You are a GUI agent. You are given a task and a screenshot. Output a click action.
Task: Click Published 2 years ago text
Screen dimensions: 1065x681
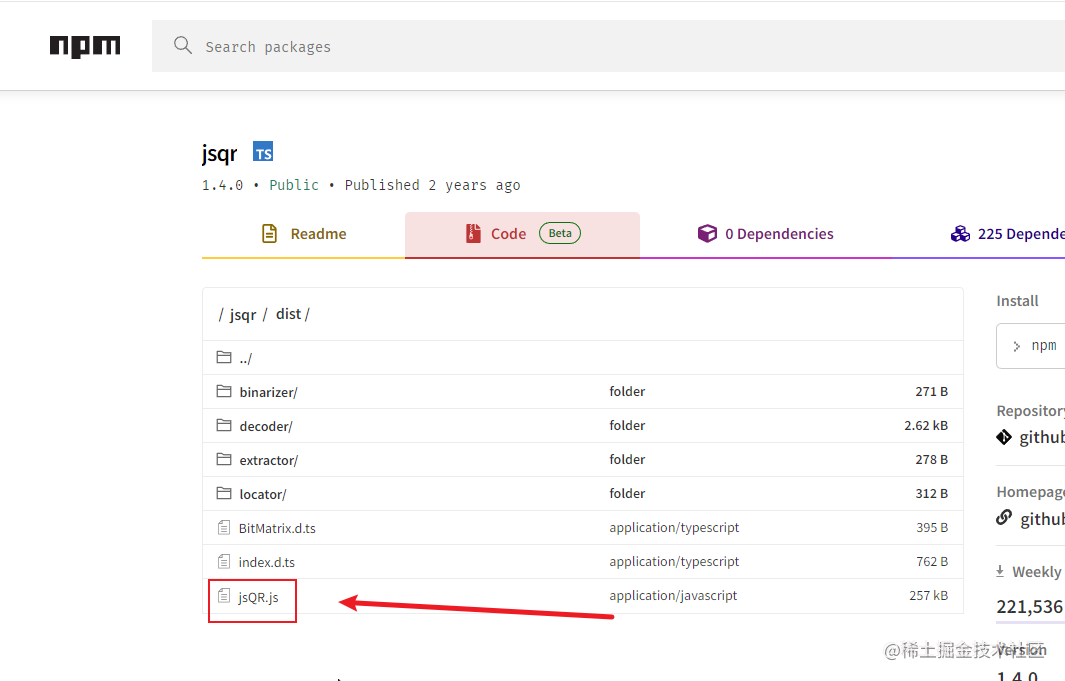432,185
